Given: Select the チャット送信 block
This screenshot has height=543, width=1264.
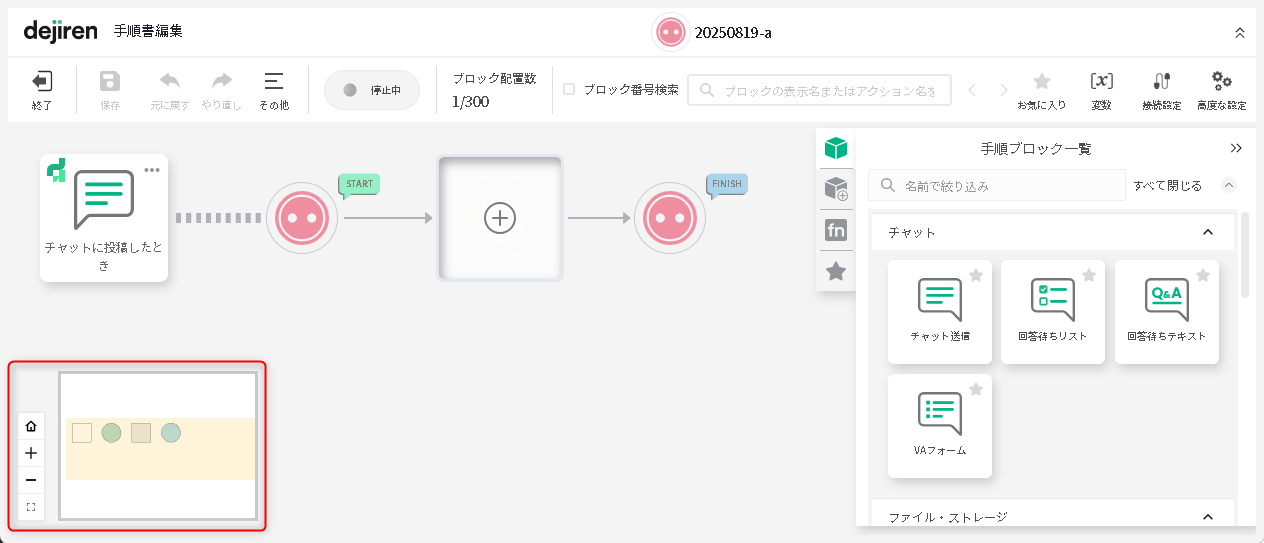Looking at the screenshot, I should (939, 311).
